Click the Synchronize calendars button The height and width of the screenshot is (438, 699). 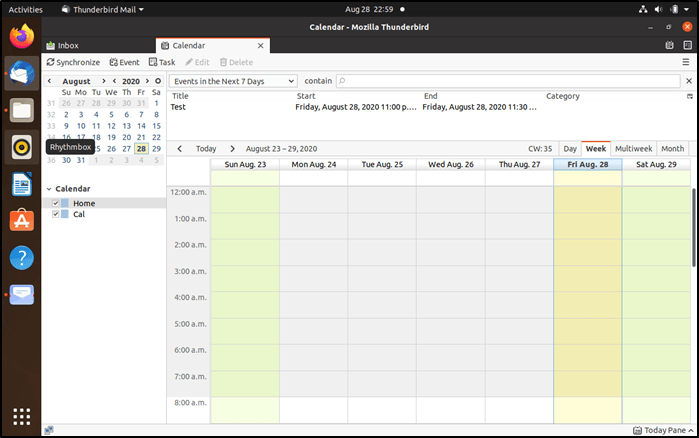click(73, 62)
